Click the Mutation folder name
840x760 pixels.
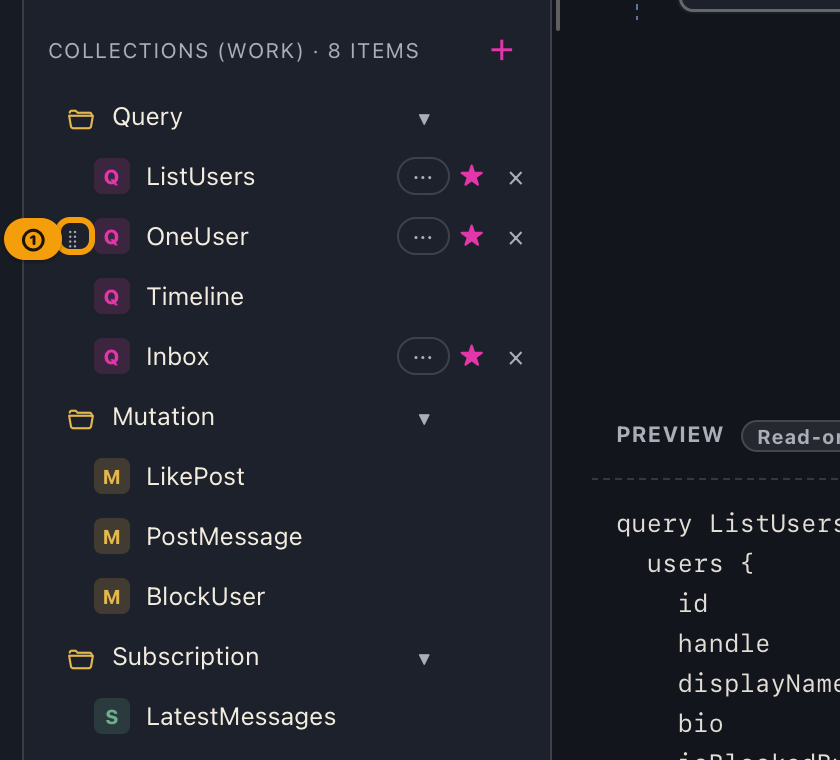pos(163,416)
